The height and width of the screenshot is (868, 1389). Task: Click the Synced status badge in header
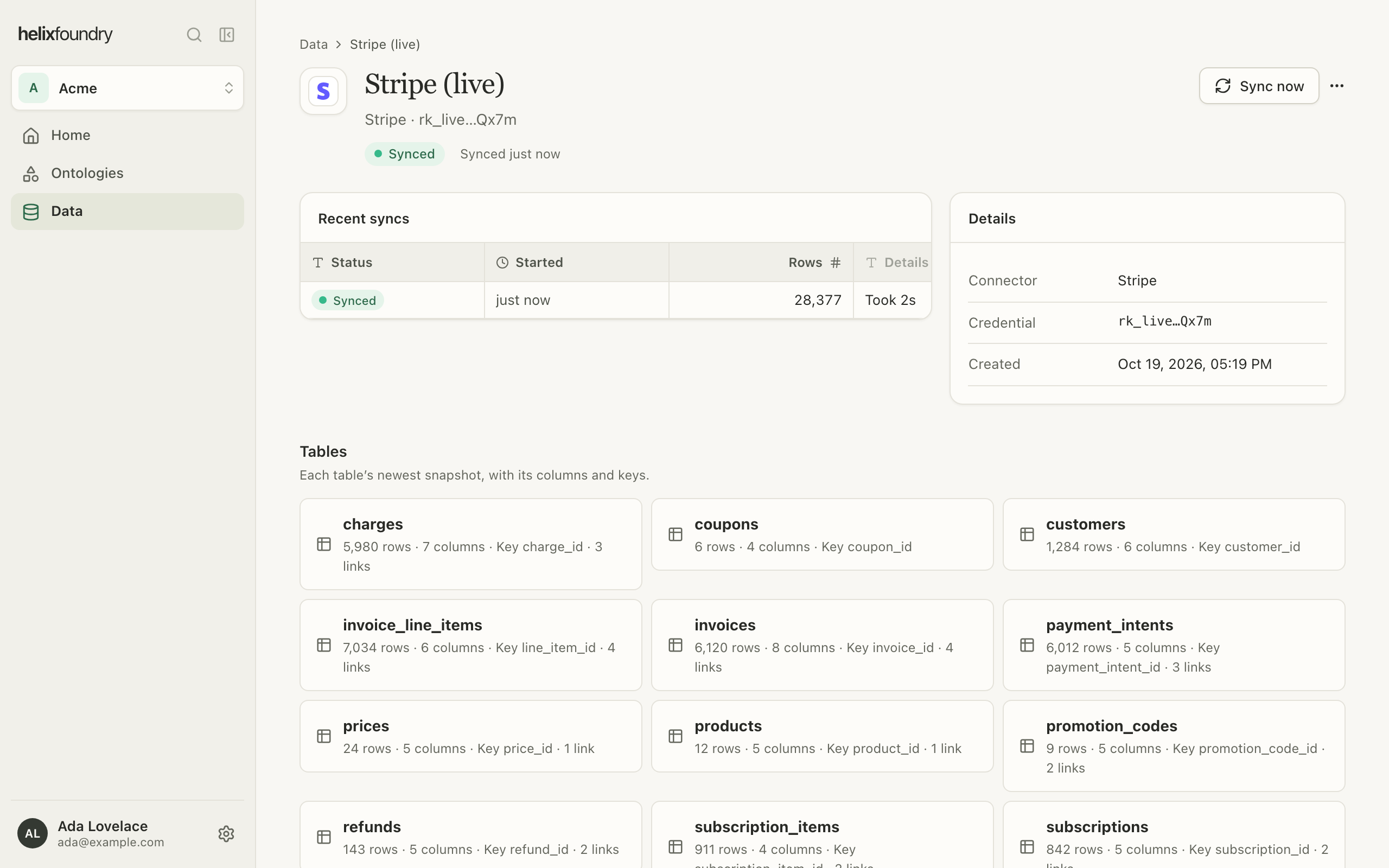pyautogui.click(x=405, y=154)
